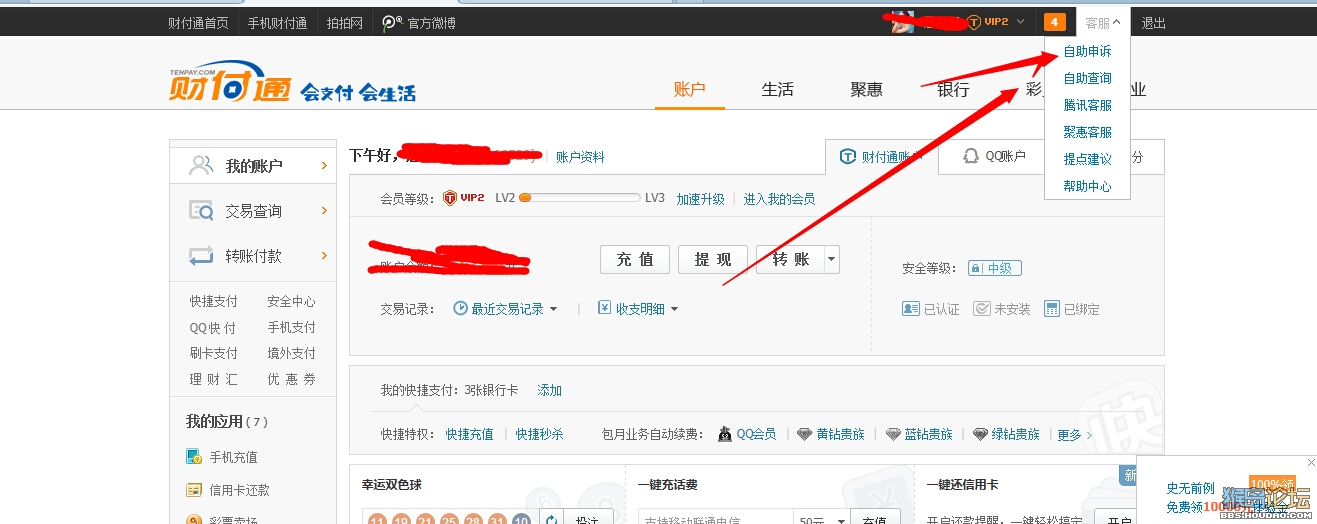This screenshot has height=524, width=1317.
Task: Switch to the 生活 main tab
Action: 777,89
